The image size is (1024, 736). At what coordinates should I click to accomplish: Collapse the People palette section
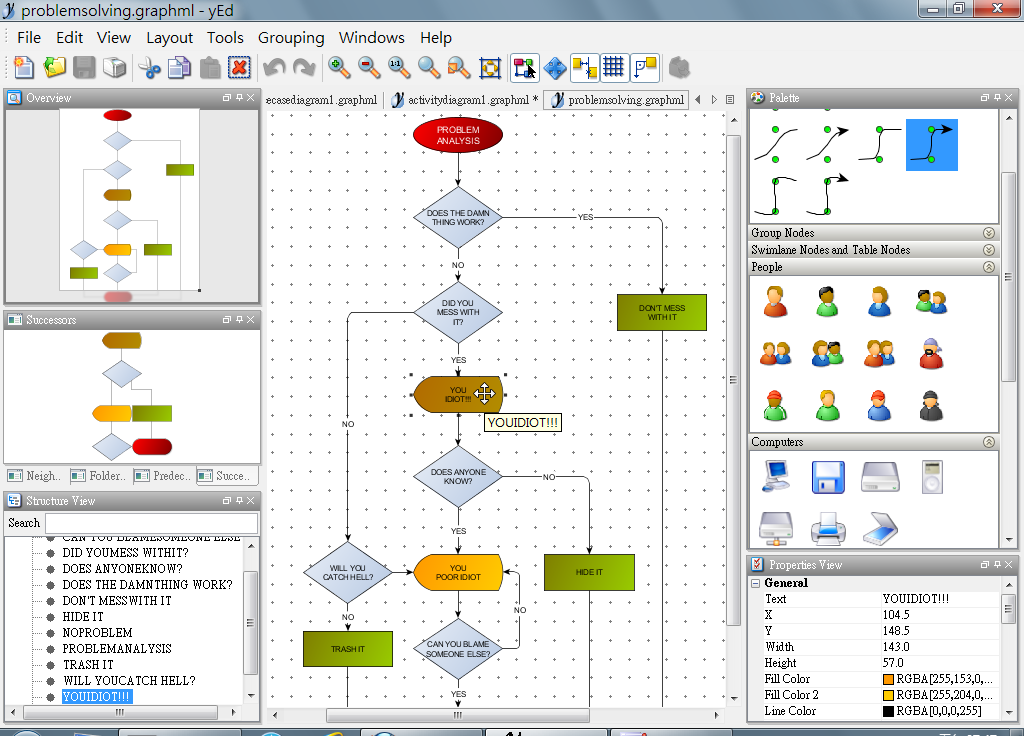[988, 267]
